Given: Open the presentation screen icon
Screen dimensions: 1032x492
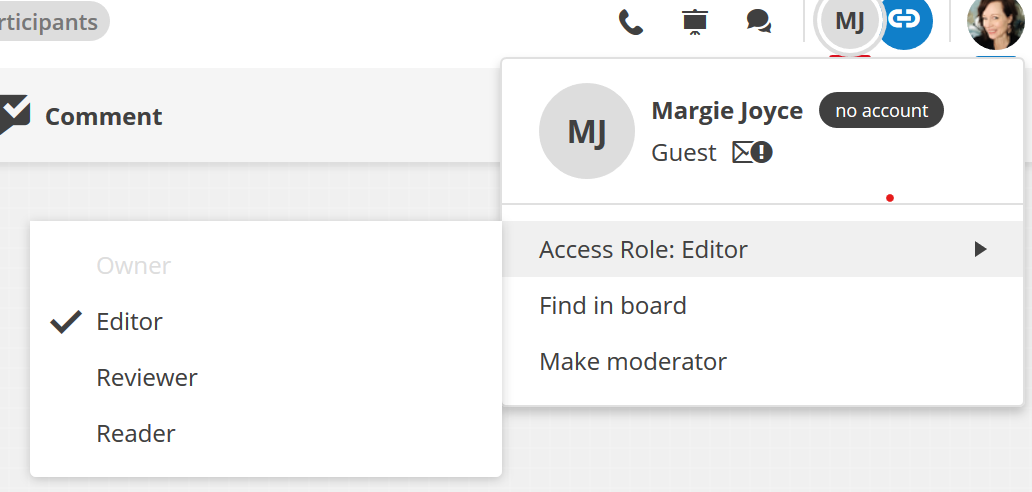Looking at the screenshot, I should click(x=695, y=22).
